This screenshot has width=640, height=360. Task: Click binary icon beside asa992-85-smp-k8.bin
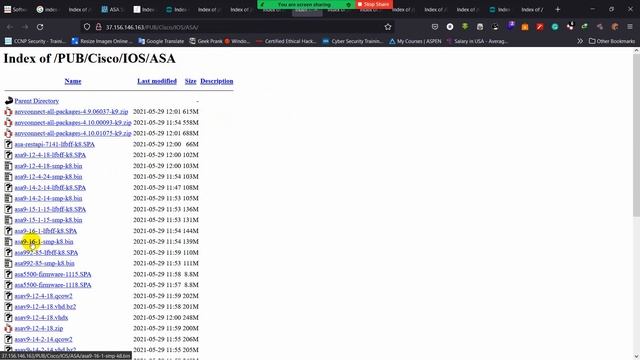[x=9, y=263]
